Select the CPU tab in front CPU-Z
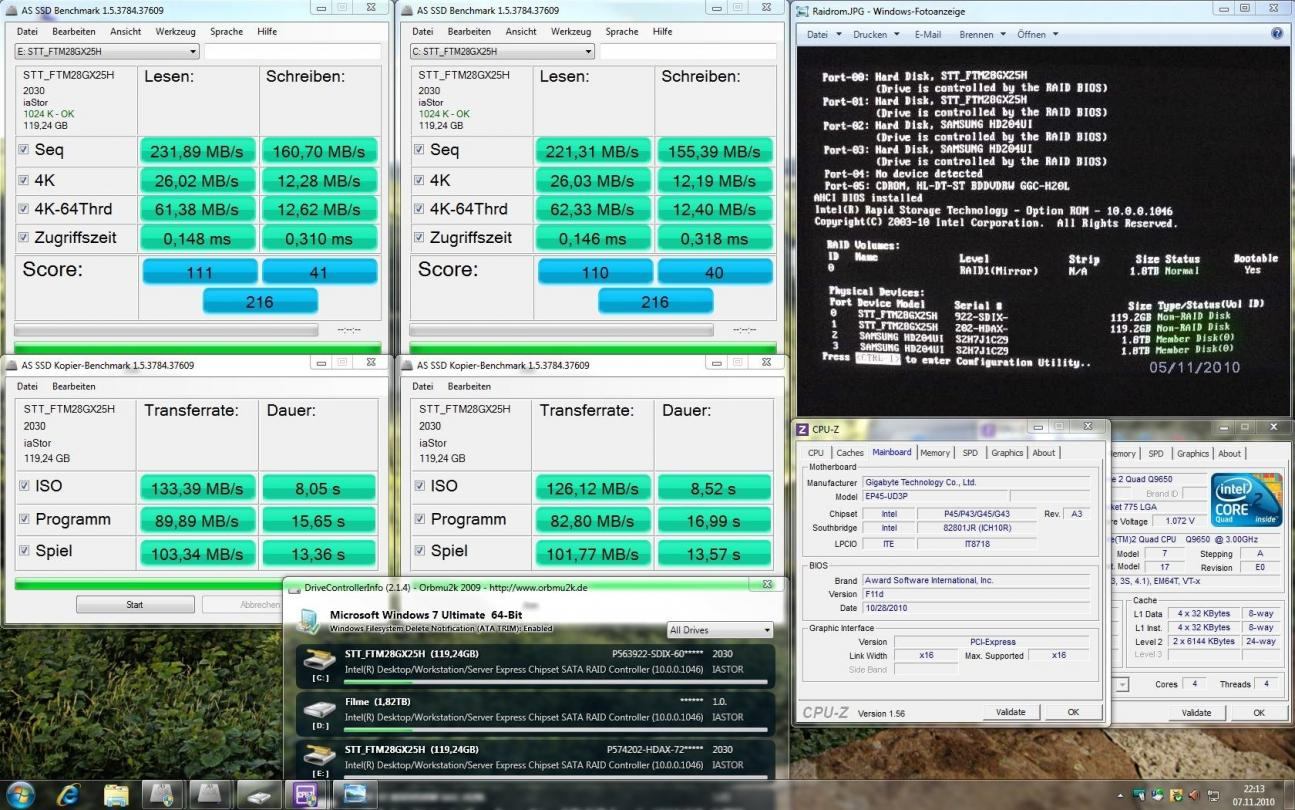Image resolution: width=1295 pixels, height=810 pixels. (x=816, y=452)
